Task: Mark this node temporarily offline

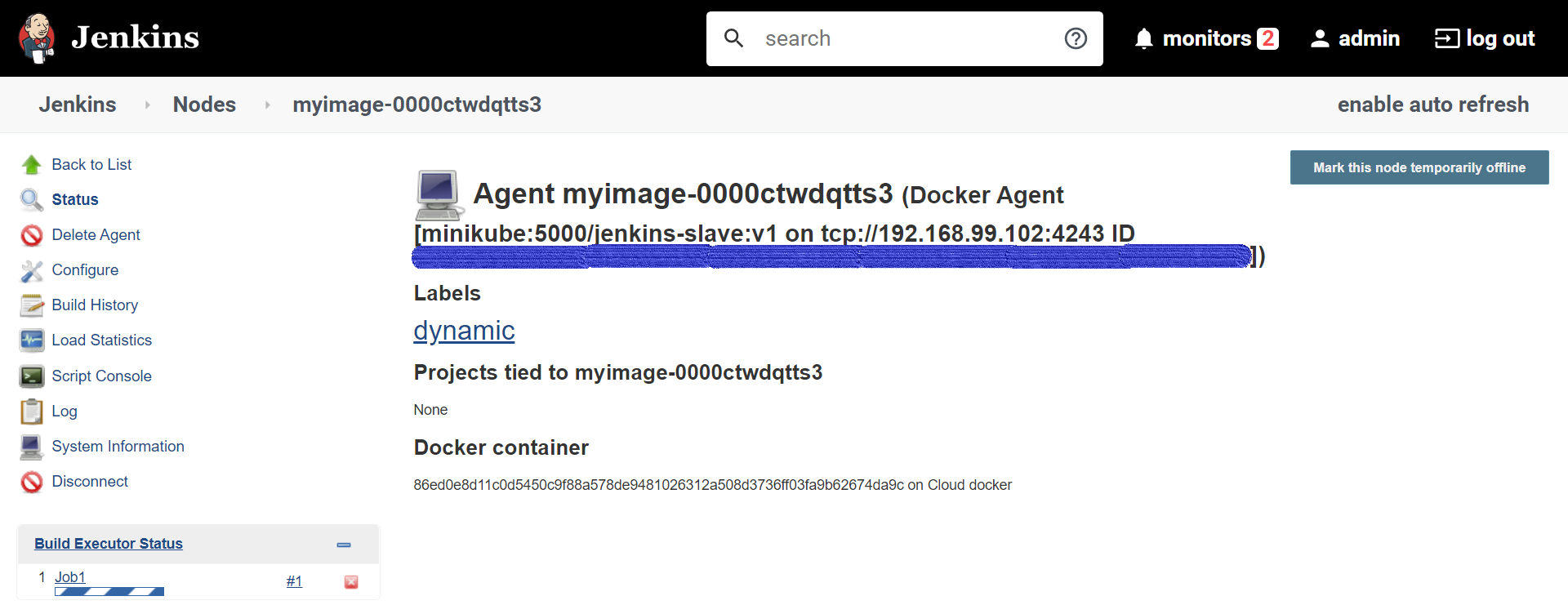Action: tap(1419, 167)
